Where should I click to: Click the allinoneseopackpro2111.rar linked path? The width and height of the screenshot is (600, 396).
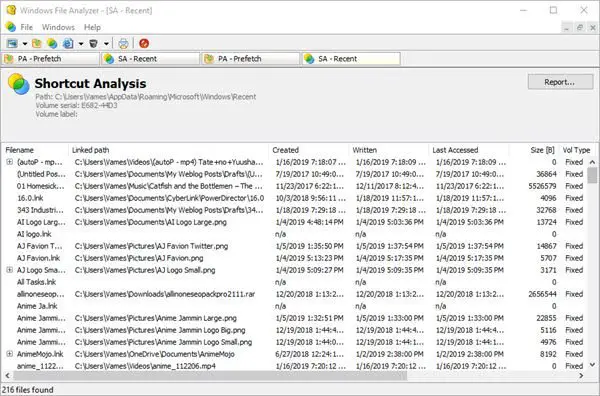point(165,294)
